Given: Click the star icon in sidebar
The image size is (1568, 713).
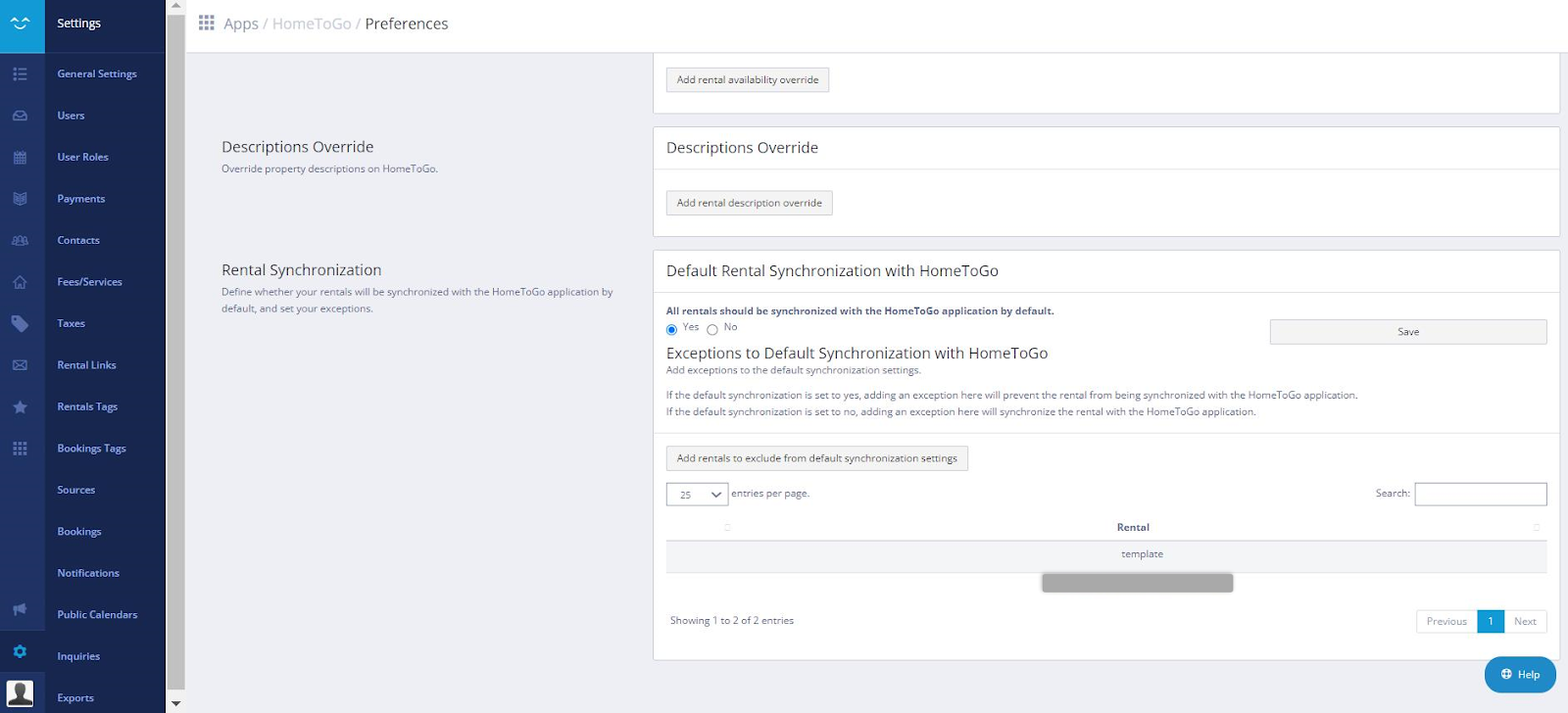Looking at the screenshot, I should click(20, 407).
